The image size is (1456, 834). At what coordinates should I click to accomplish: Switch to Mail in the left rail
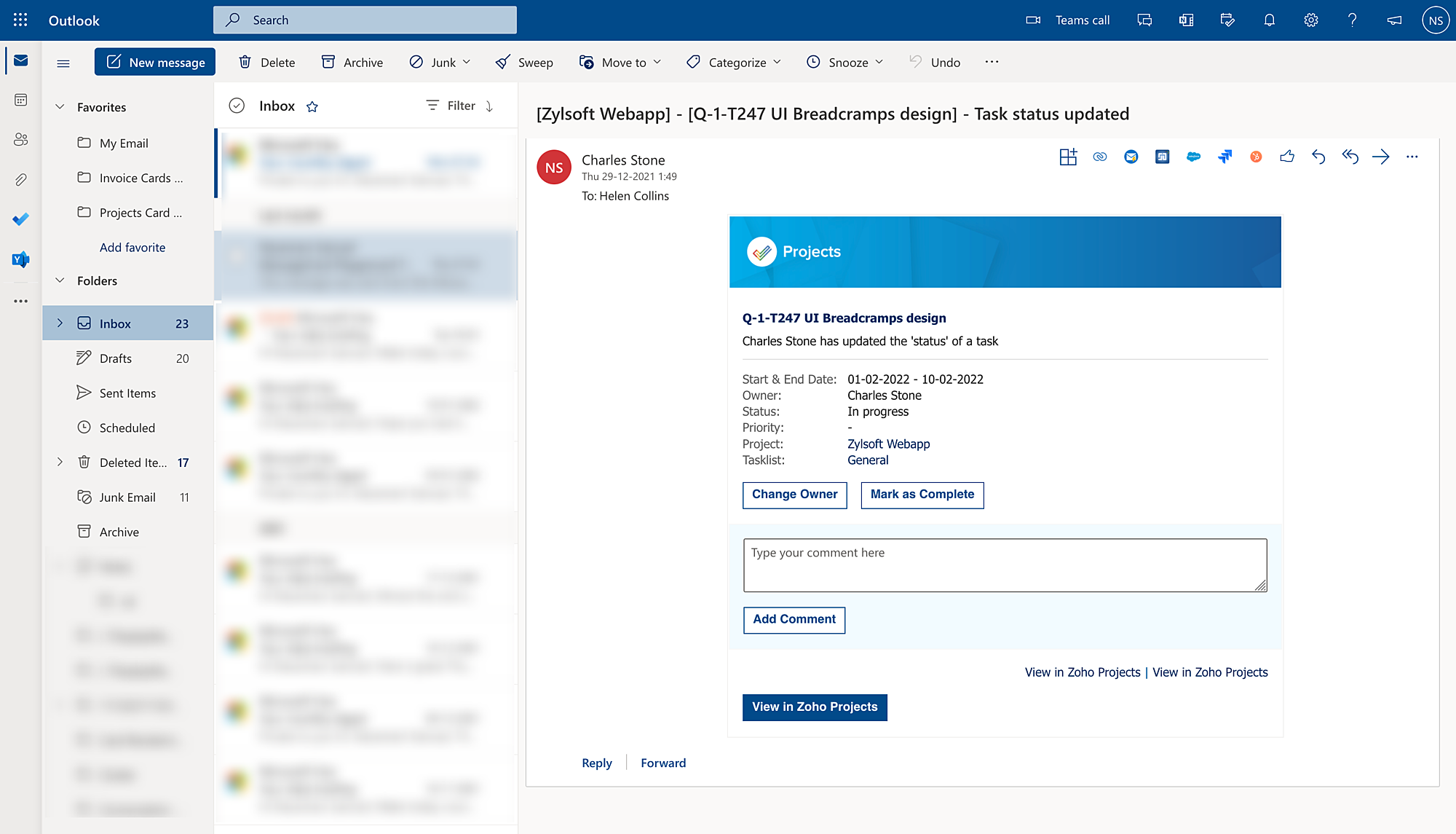point(20,60)
